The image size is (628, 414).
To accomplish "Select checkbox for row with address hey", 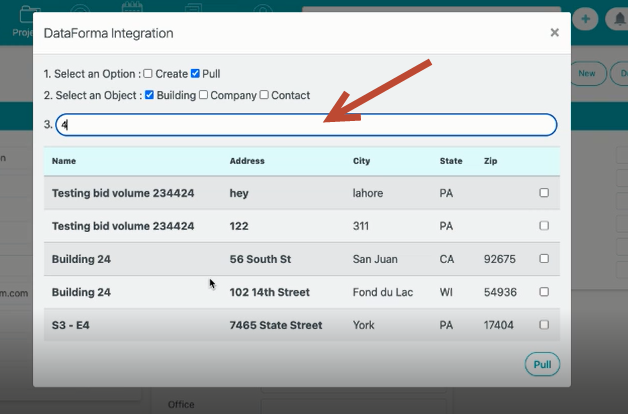I will pos(544,193).
